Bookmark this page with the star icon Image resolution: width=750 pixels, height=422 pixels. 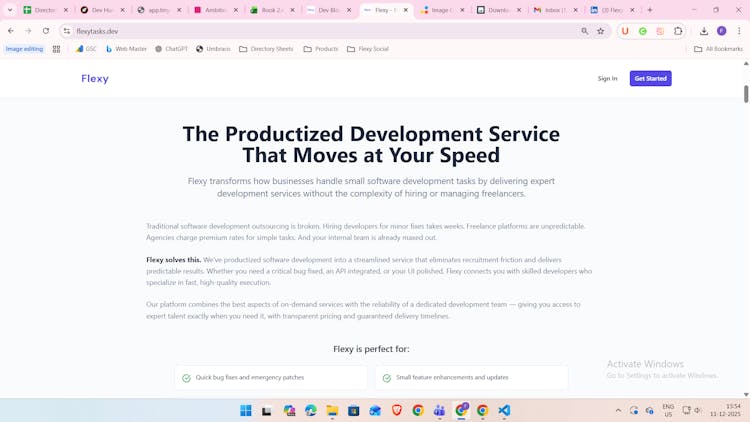pos(601,31)
